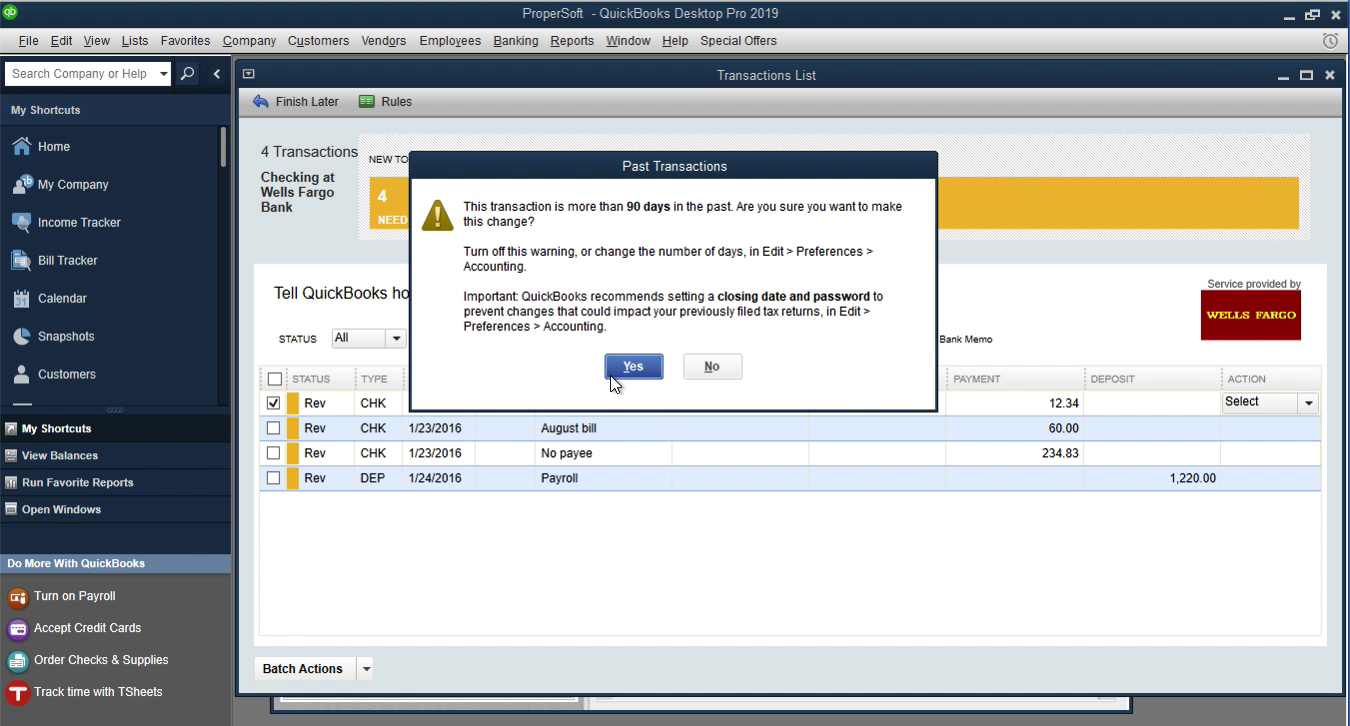Click the No payee cell

(x=604, y=453)
